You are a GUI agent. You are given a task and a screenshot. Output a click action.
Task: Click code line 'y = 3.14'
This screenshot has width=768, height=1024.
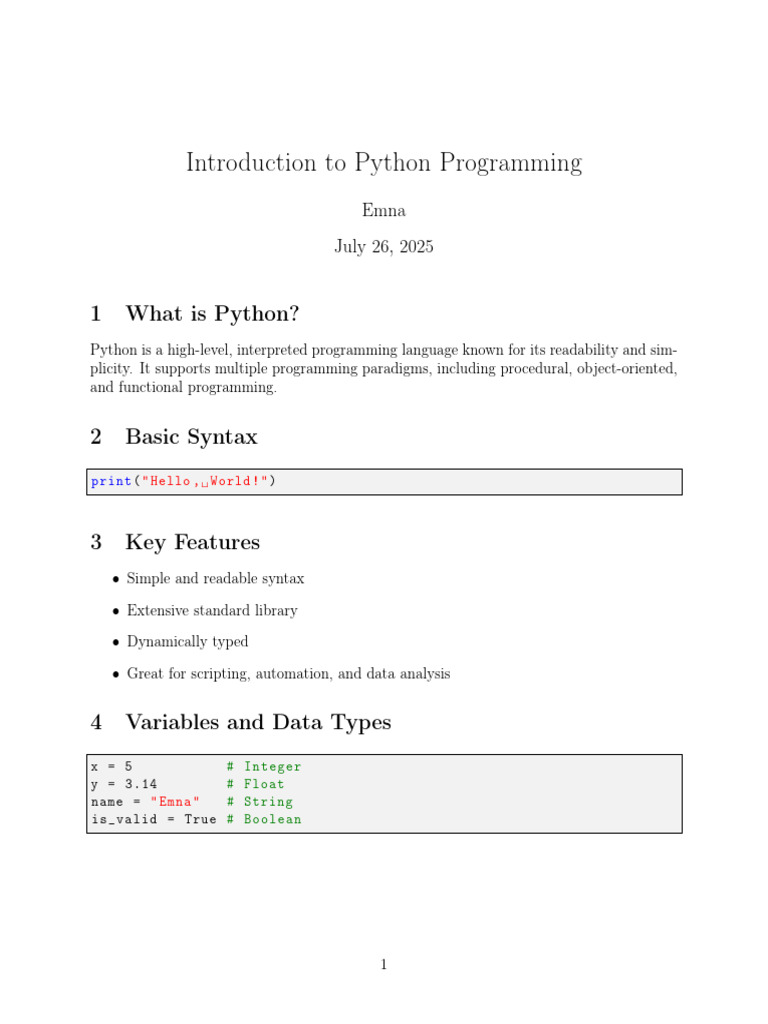pos(124,784)
